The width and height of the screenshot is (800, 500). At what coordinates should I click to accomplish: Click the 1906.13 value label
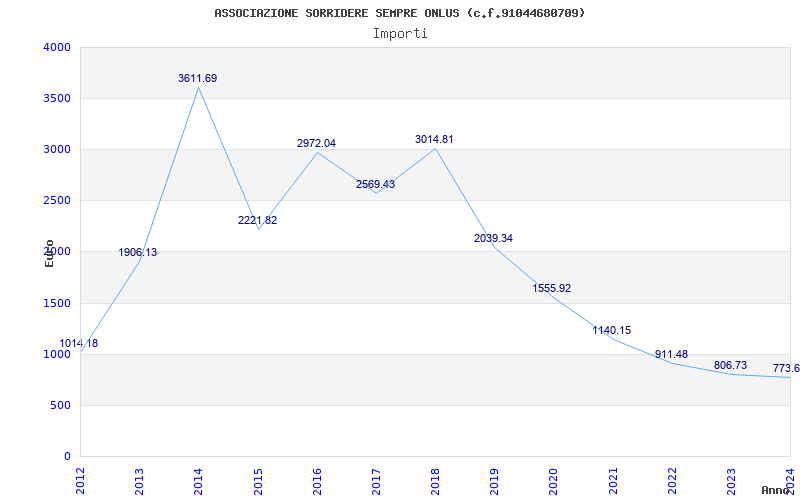tap(138, 252)
